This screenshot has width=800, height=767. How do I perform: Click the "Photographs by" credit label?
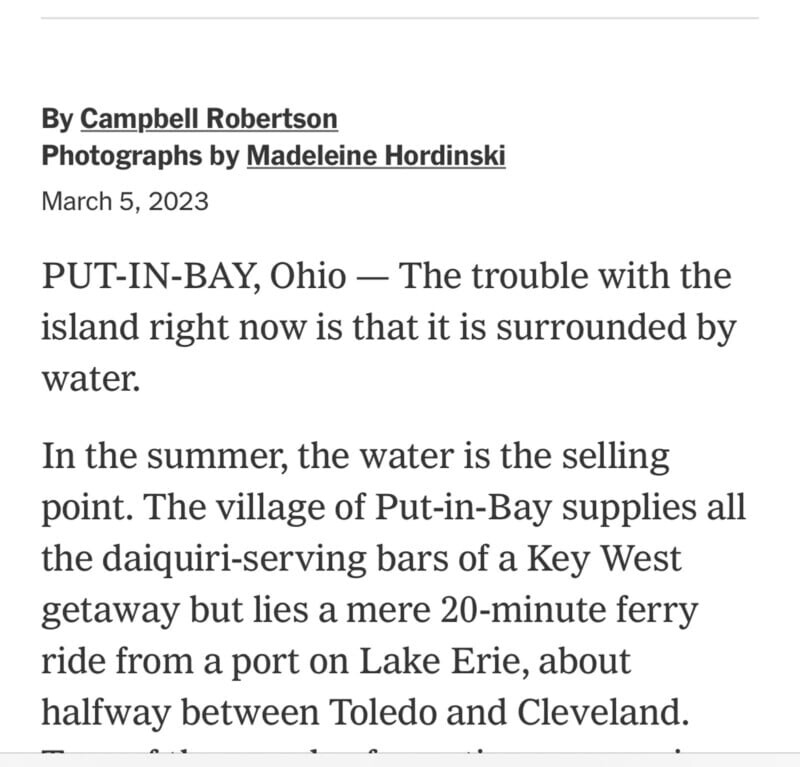point(141,156)
